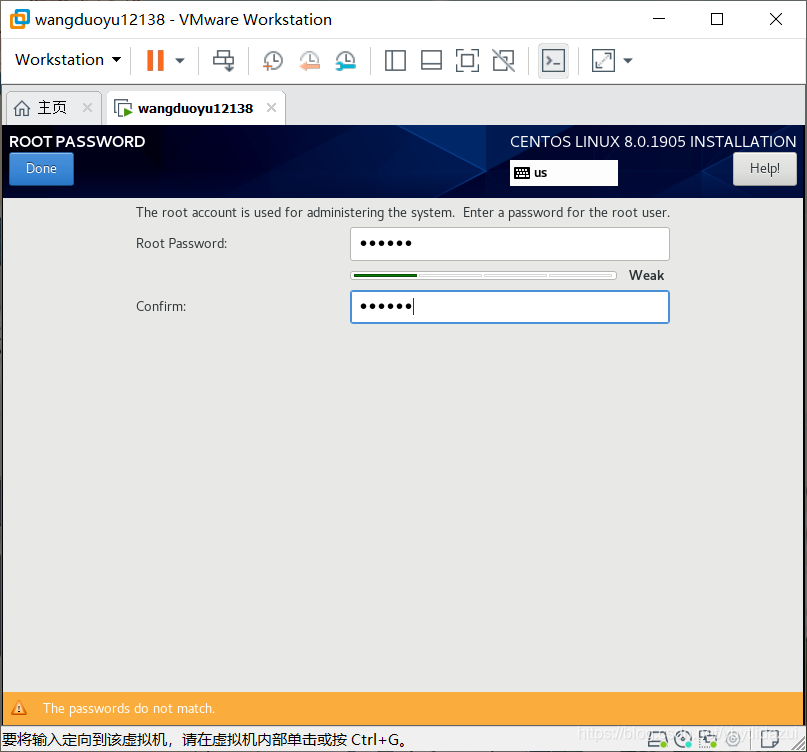Click the Confirm: label
The width and height of the screenshot is (807, 752).
click(161, 306)
